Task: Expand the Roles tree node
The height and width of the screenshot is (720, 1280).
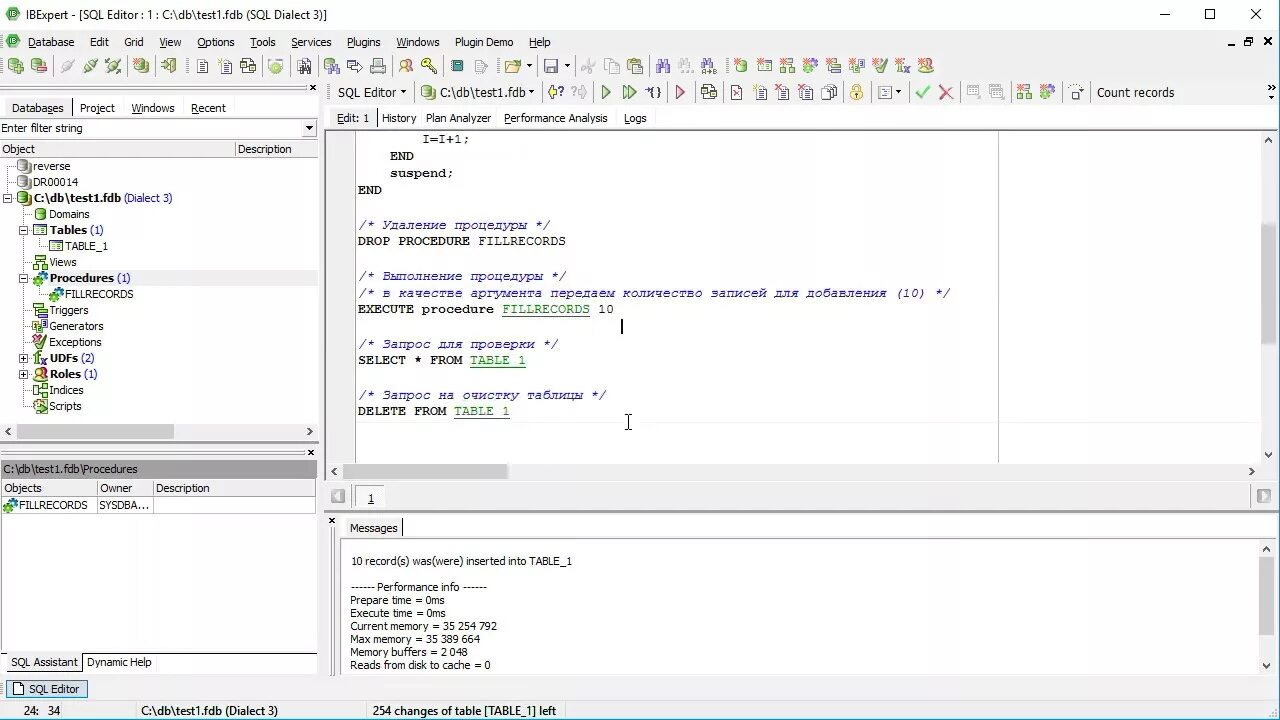Action: [24, 374]
